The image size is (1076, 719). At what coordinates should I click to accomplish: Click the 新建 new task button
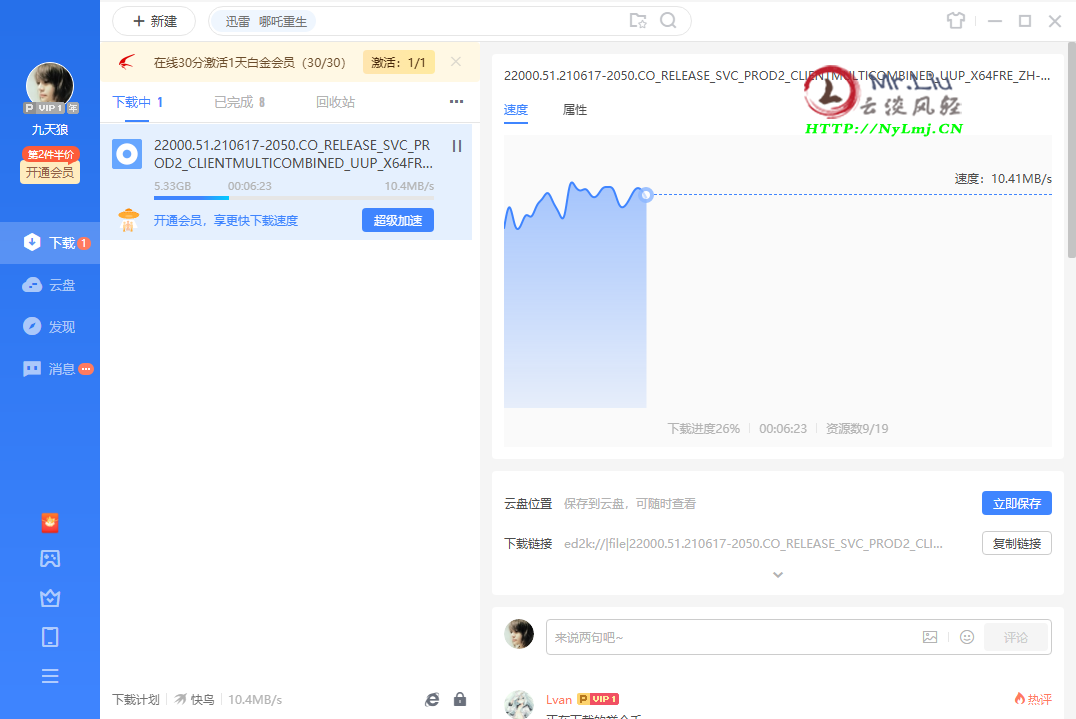(x=154, y=21)
